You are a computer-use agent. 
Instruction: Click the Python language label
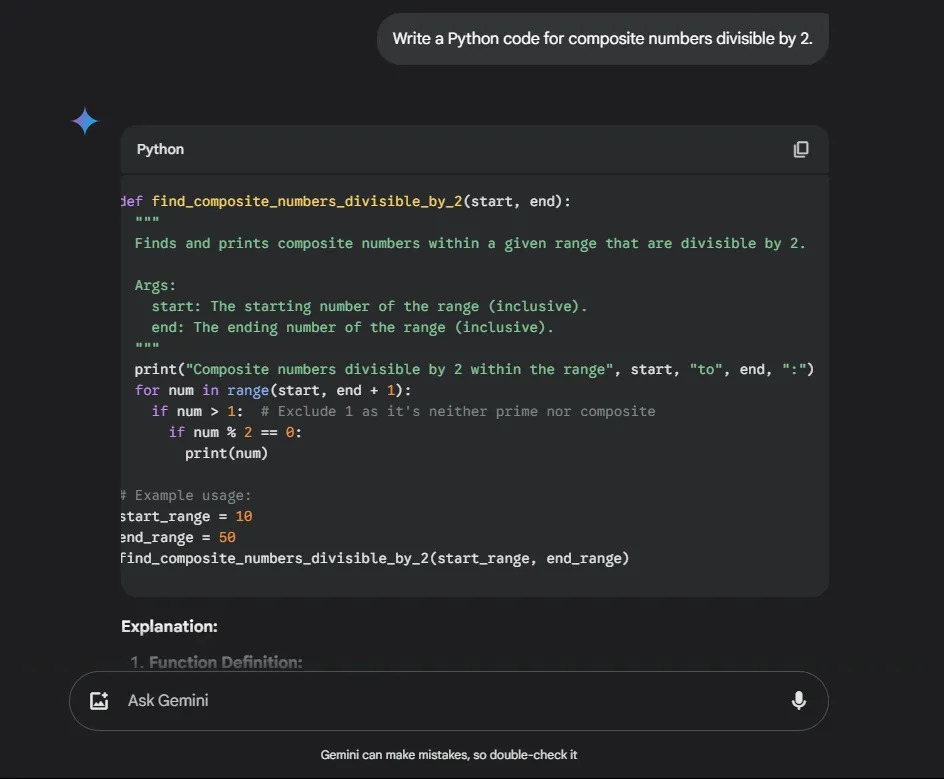point(160,149)
